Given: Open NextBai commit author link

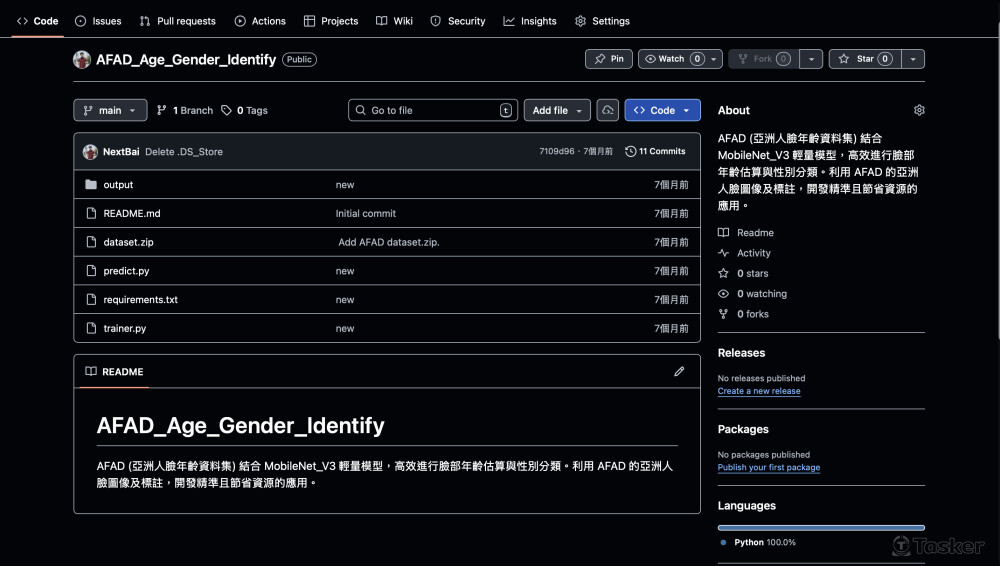Looking at the screenshot, I should click(x=121, y=152).
